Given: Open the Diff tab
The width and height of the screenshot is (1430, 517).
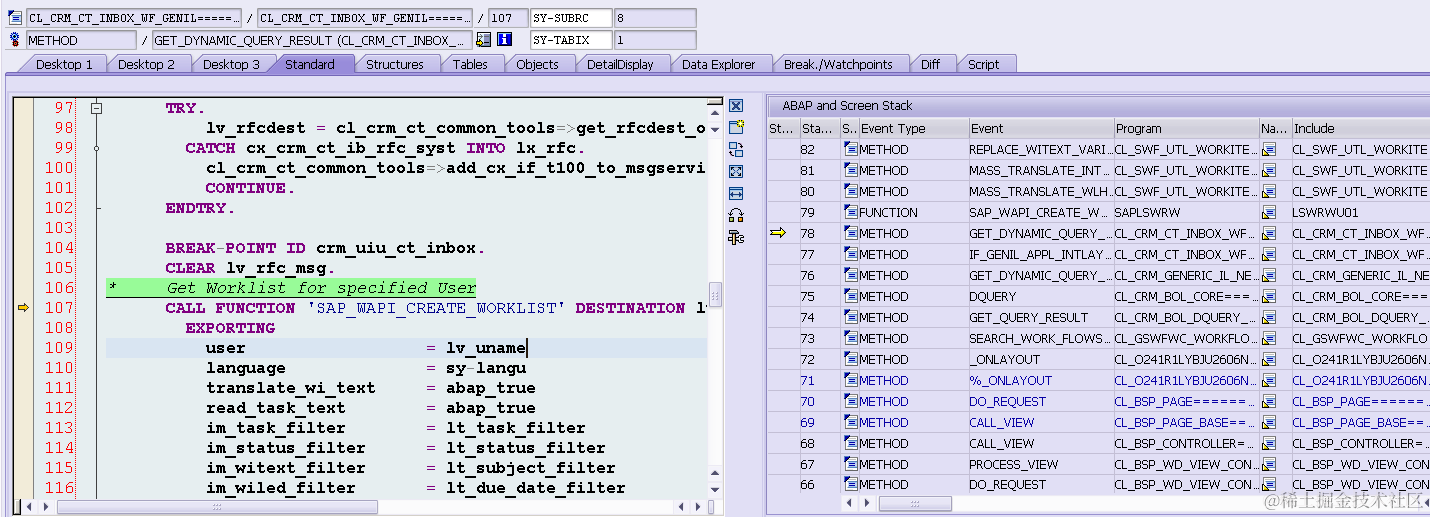Looking at the screenshot, I should click(930, 64).
